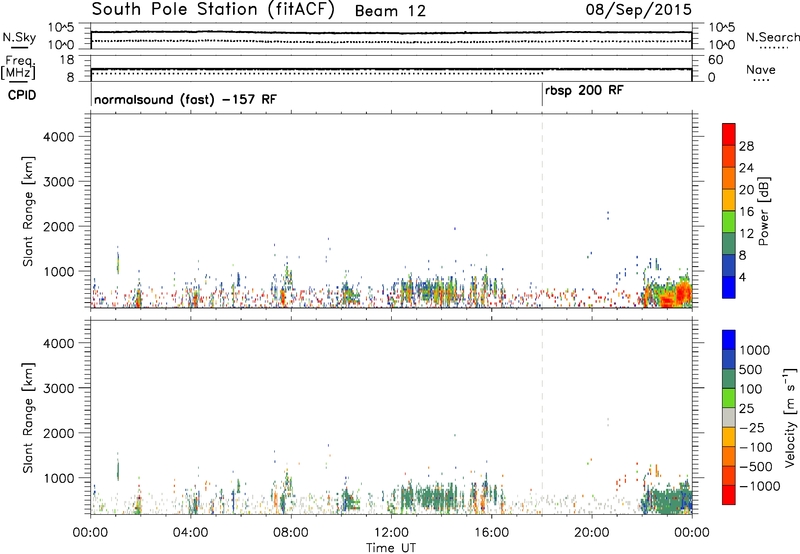Screen dimensions: 800x554
Task: Click the blue 1000 Velocity colorbar segment
Action: pyautogui.click(x=729, y=340)
